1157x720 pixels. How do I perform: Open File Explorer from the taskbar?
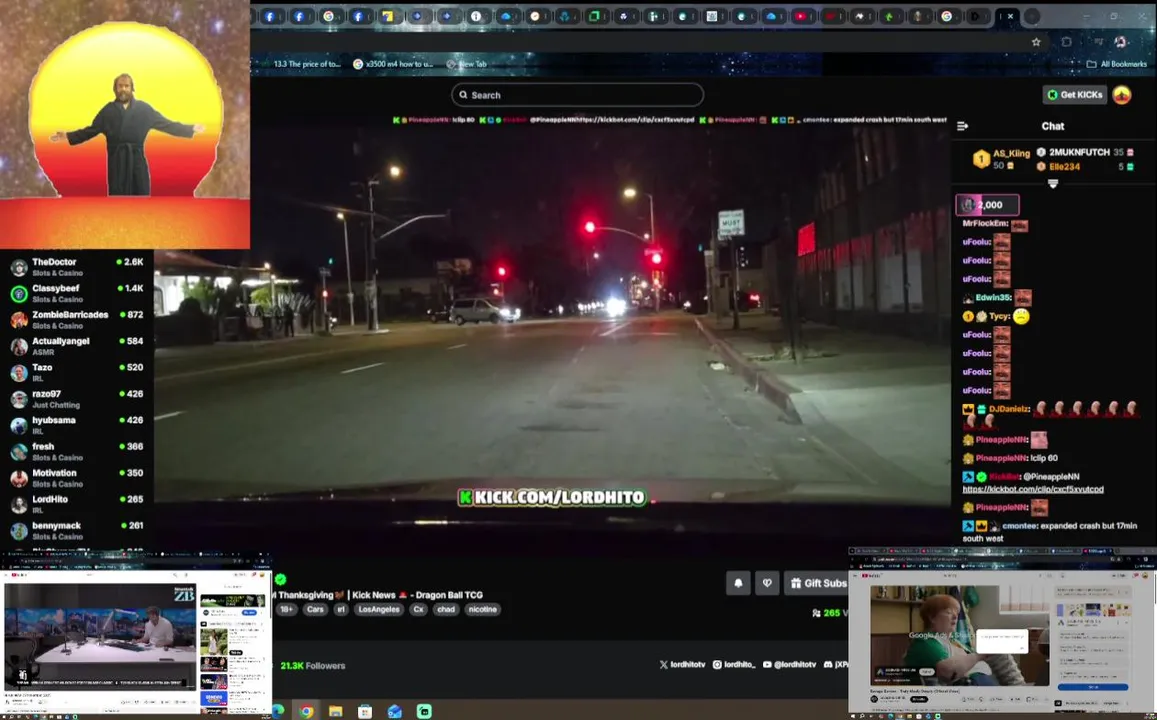(x=336, y=711)
